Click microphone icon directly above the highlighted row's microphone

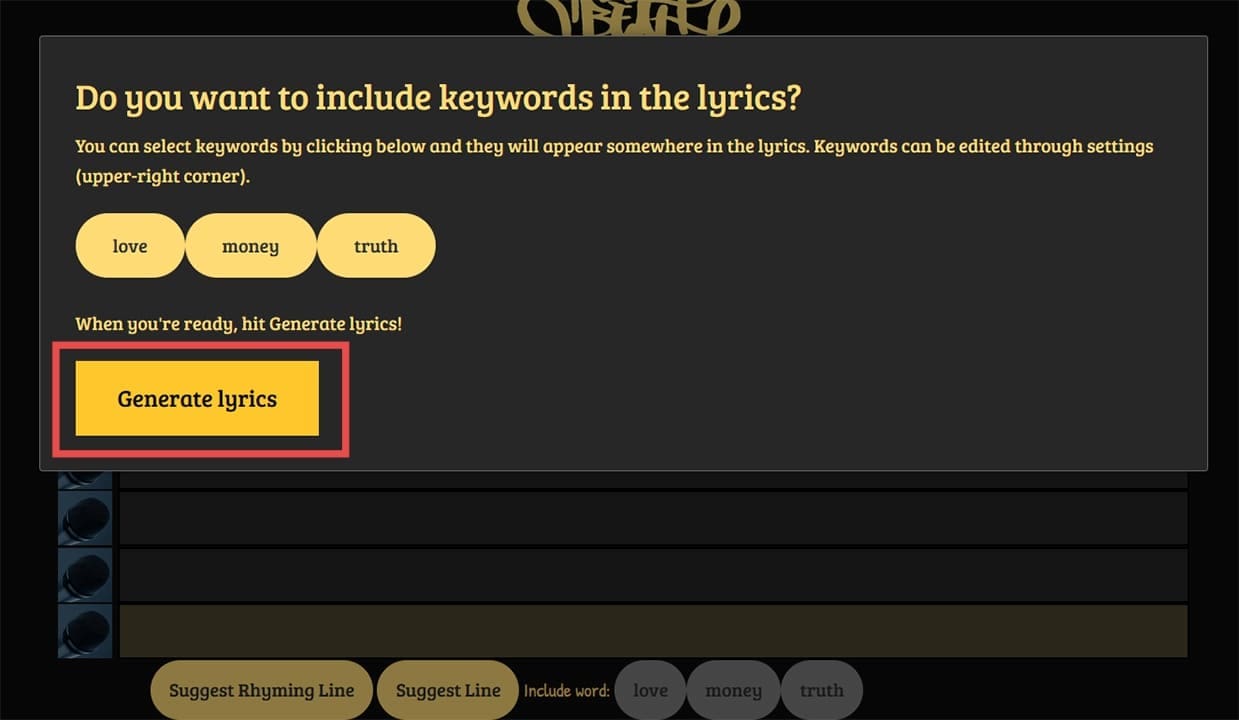point(85,575)
